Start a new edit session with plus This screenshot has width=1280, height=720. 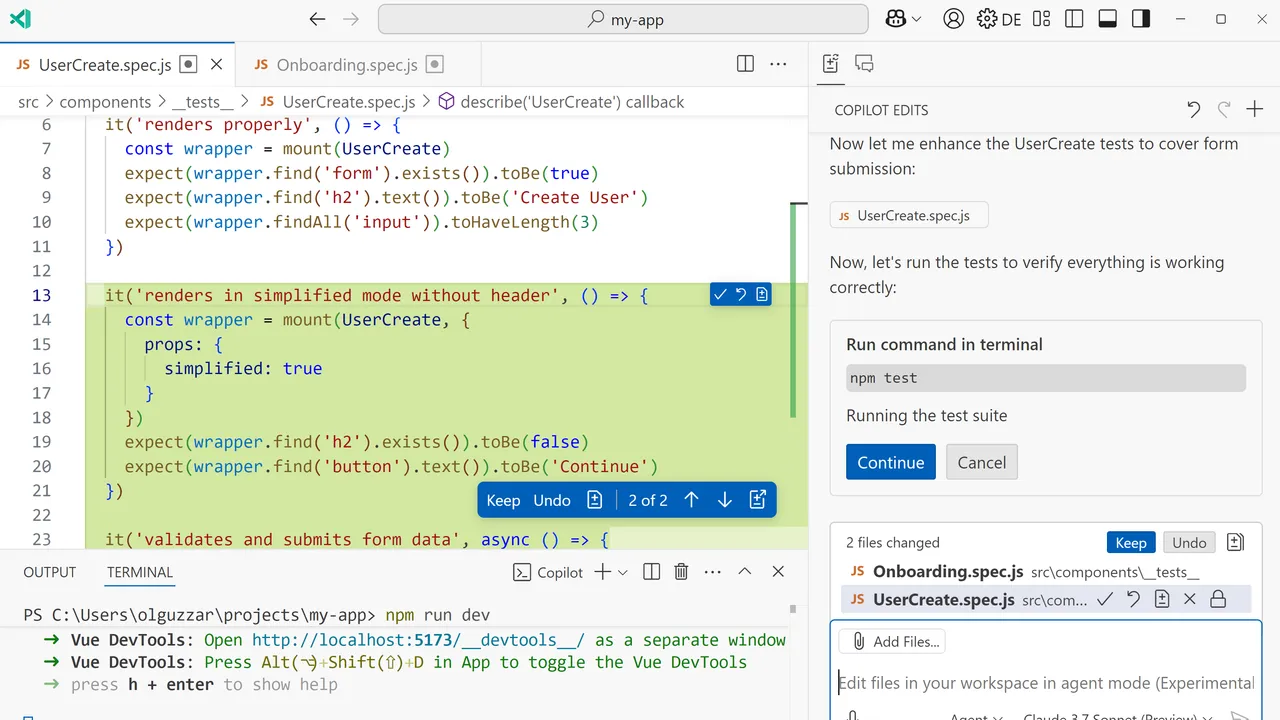[1255, 110]
